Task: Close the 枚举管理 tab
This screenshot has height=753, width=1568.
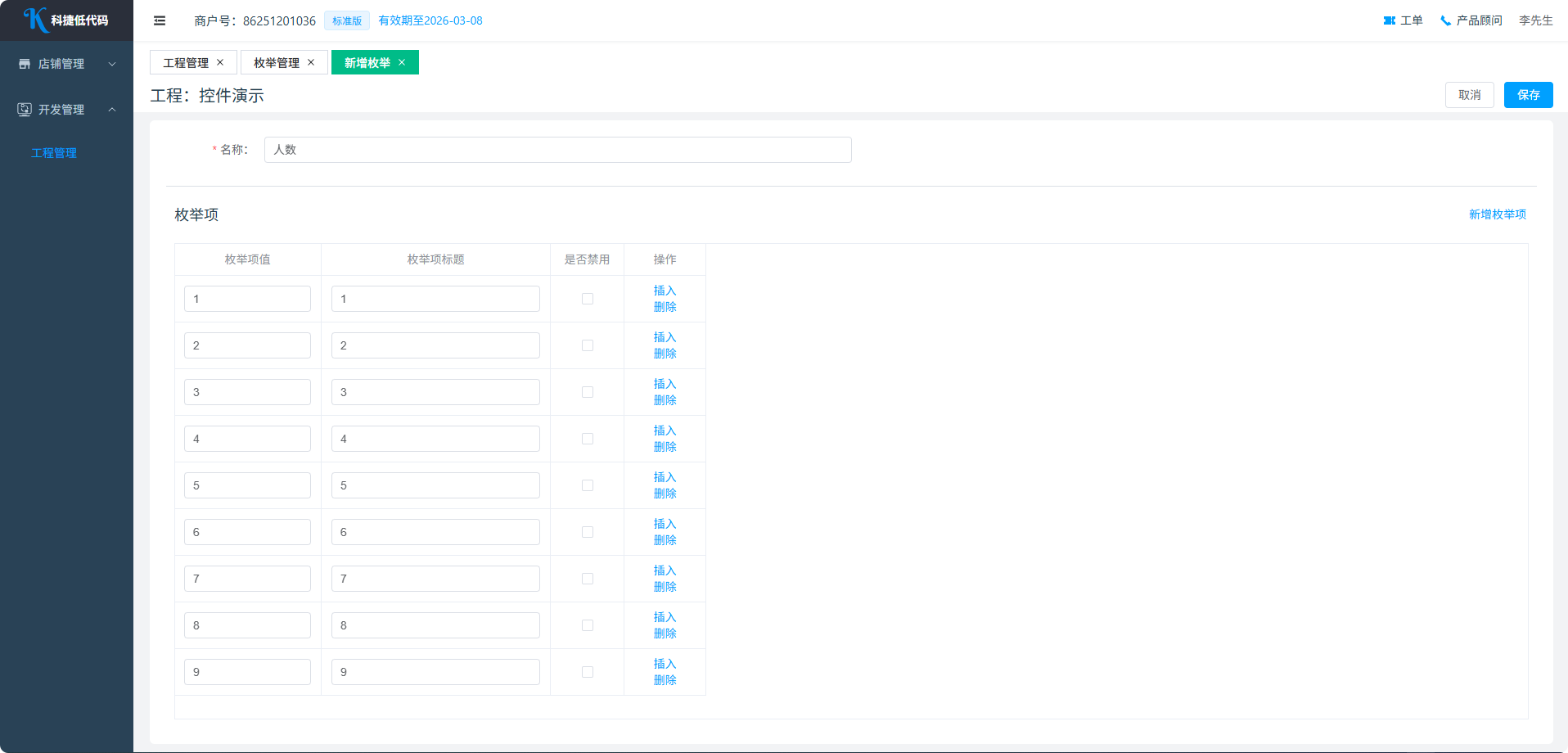Action: (311, 62)
